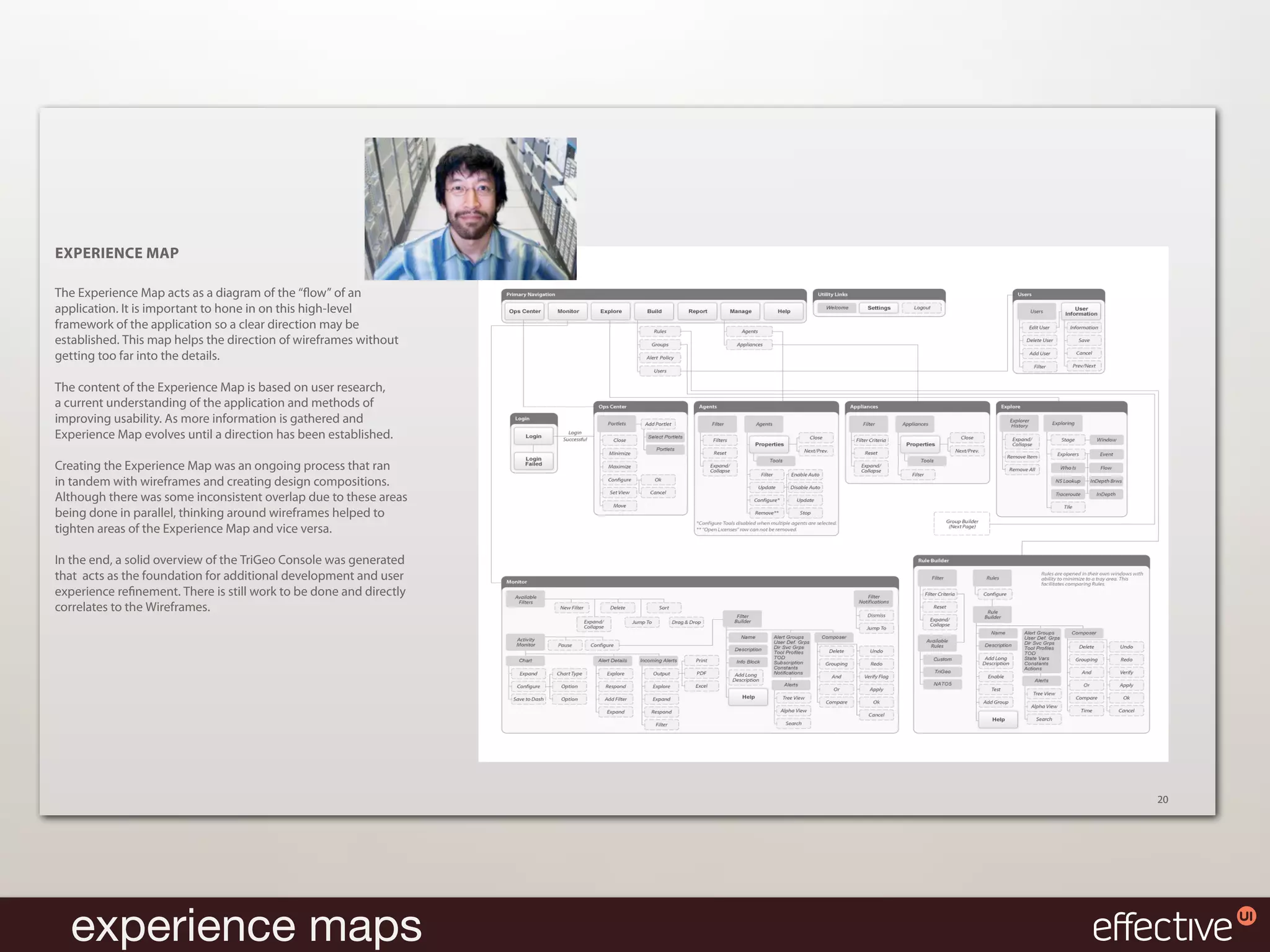
Task: Select the Add User node
Action: [1039, 353]
